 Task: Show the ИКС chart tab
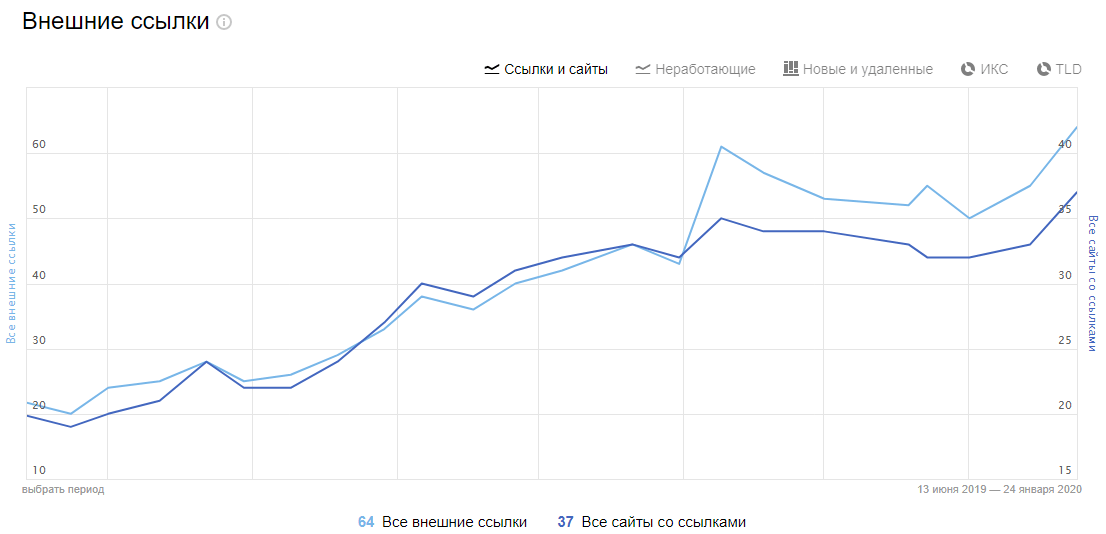point(994,69)
